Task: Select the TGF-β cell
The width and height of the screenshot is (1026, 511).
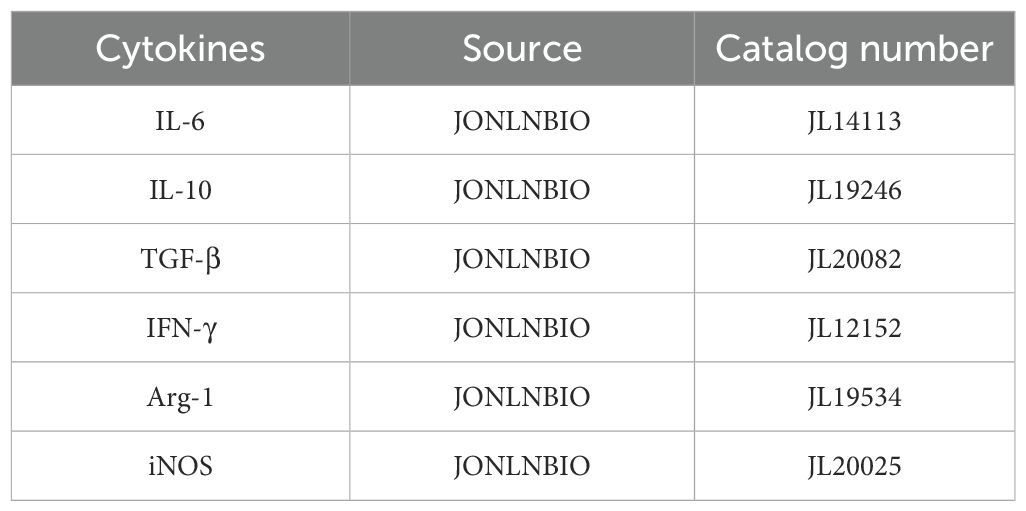Action: click(x=180, y=259)
